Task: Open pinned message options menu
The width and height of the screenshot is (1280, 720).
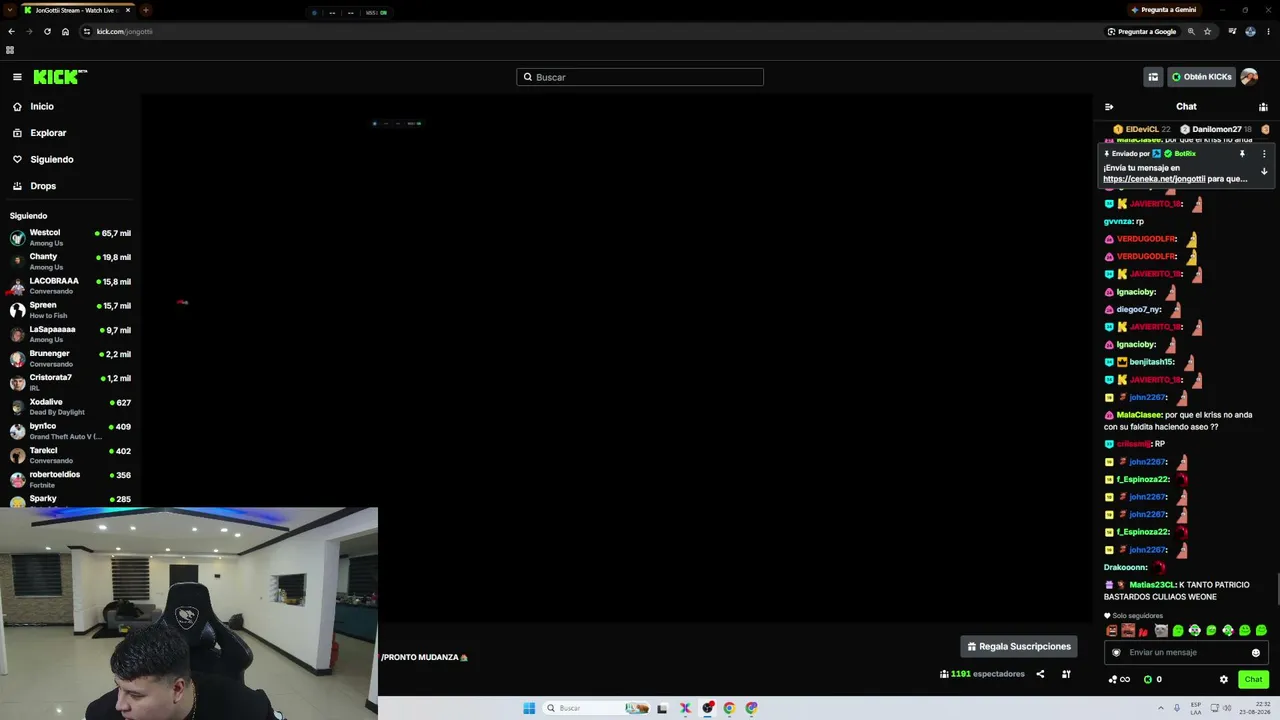Action: click(1264, 154)
